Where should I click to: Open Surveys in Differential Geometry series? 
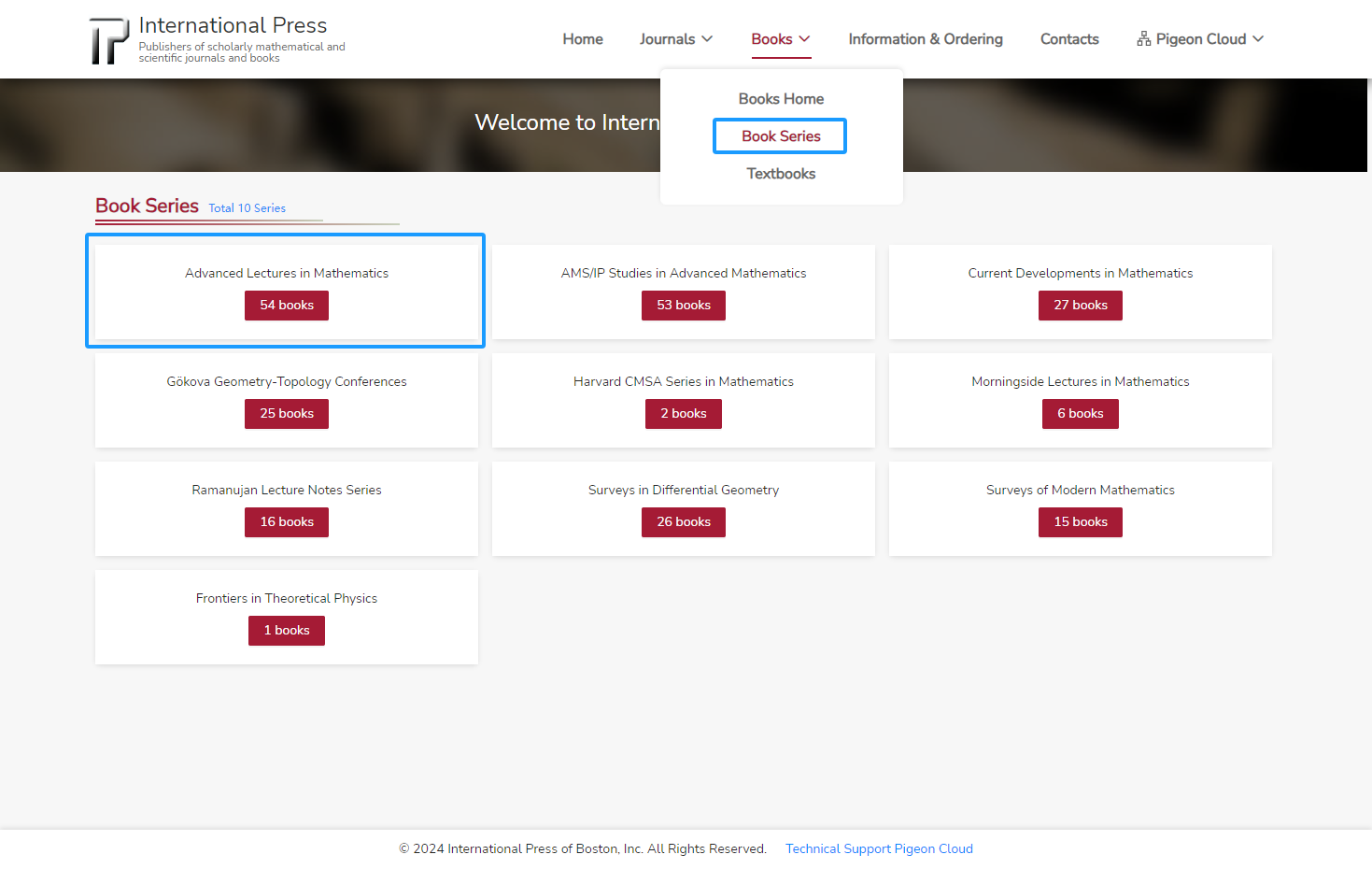click(684, 490)
